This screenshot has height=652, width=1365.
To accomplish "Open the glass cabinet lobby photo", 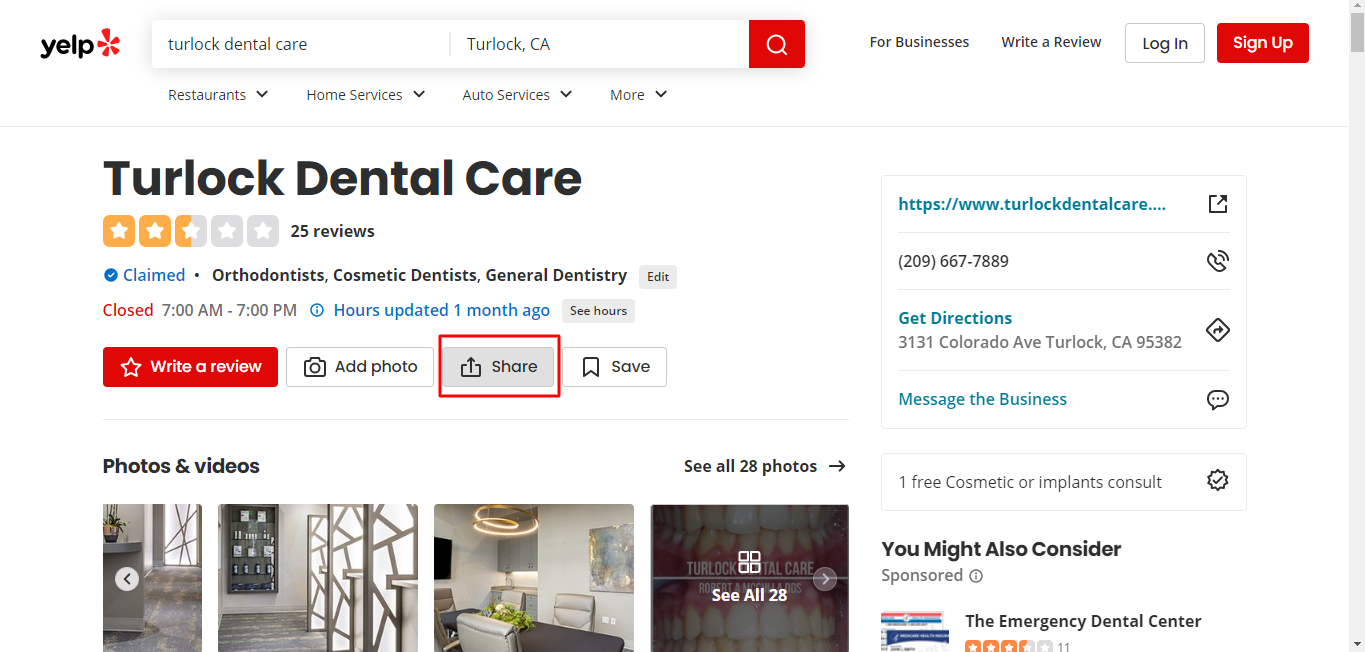I will pyautogui.click(x=318, y=578).
